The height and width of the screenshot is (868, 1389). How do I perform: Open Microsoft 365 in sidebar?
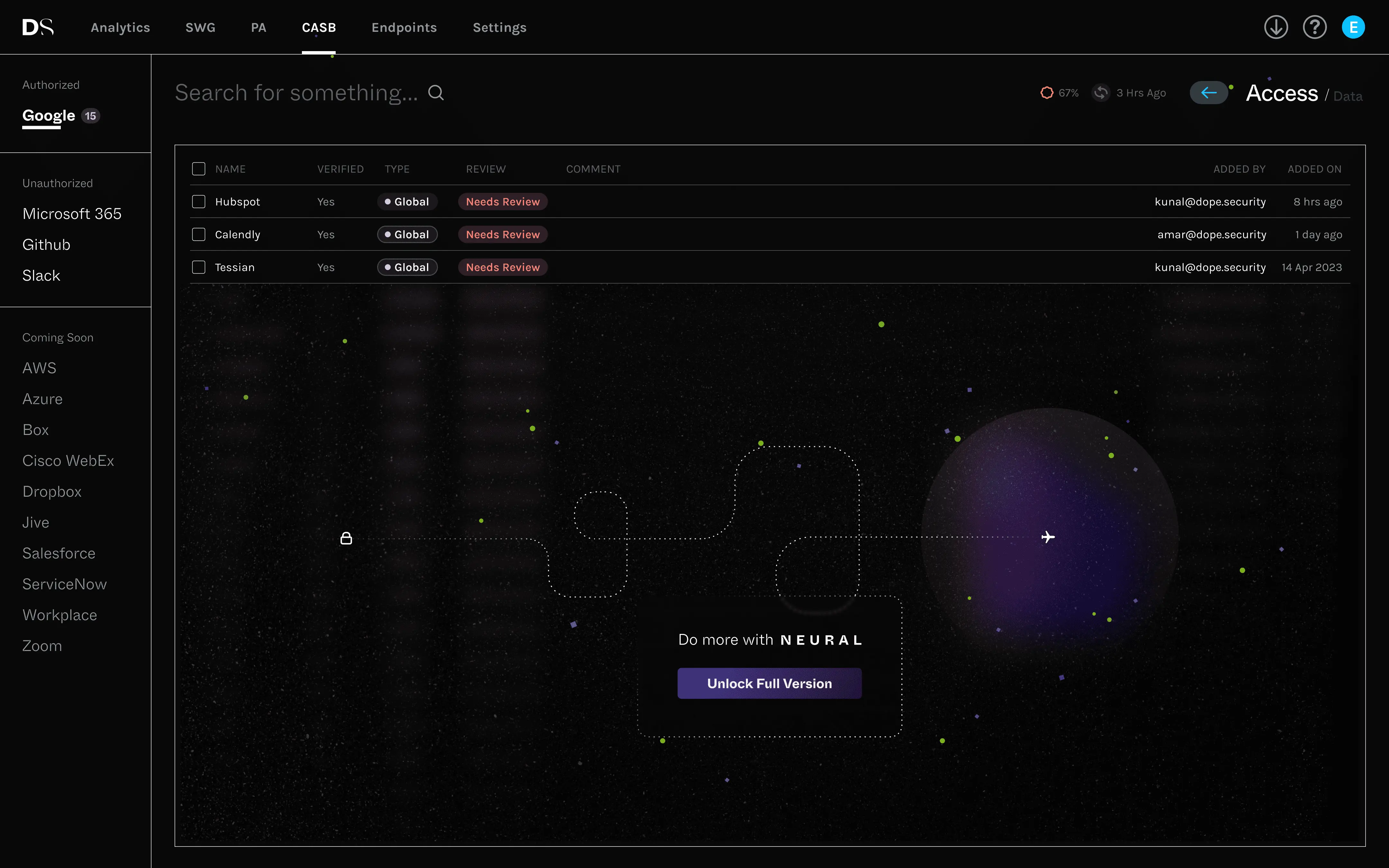click(72, 213)
